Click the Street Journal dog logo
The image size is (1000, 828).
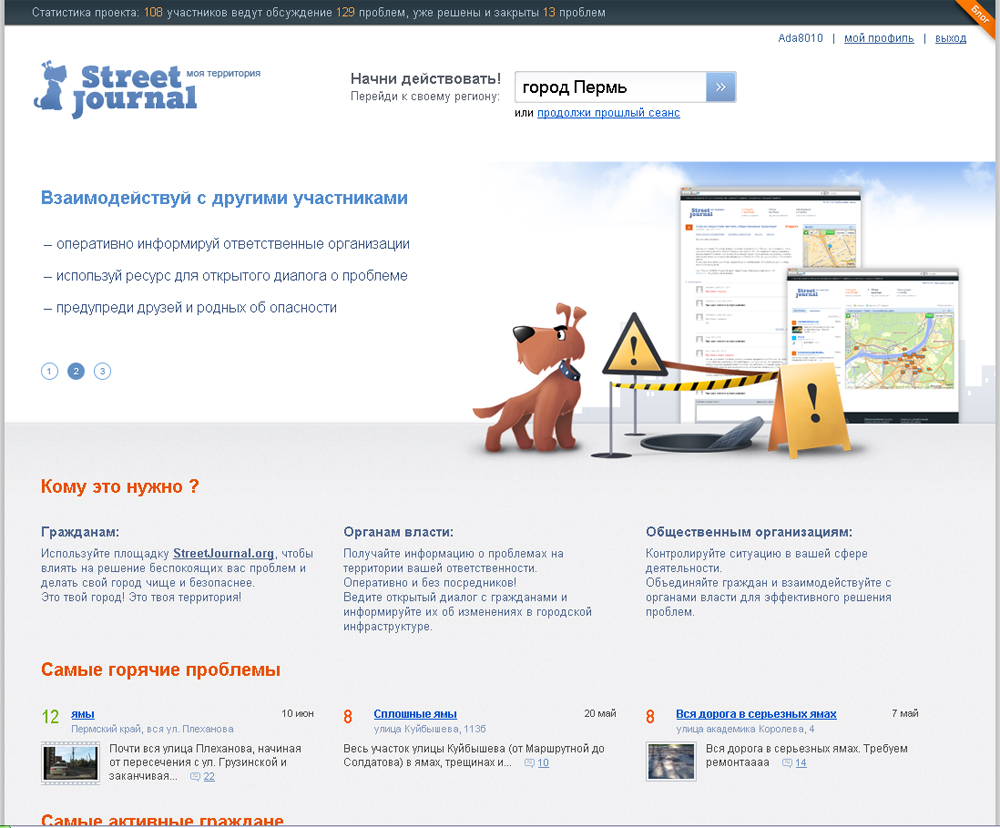(116, 89)
